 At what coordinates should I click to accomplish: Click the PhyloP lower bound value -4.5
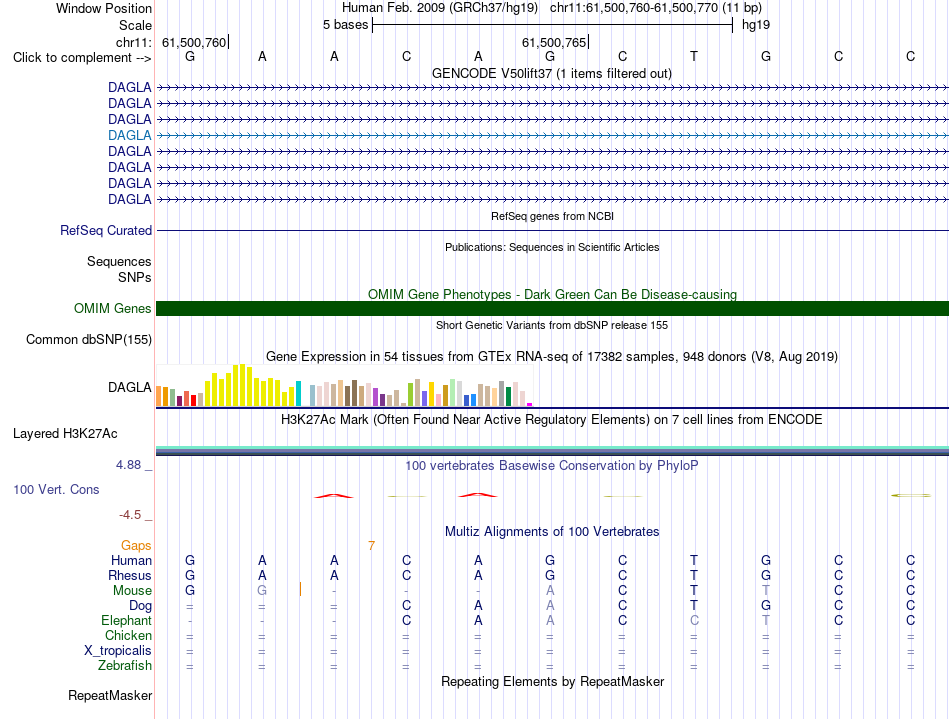(x=130, y=515)
